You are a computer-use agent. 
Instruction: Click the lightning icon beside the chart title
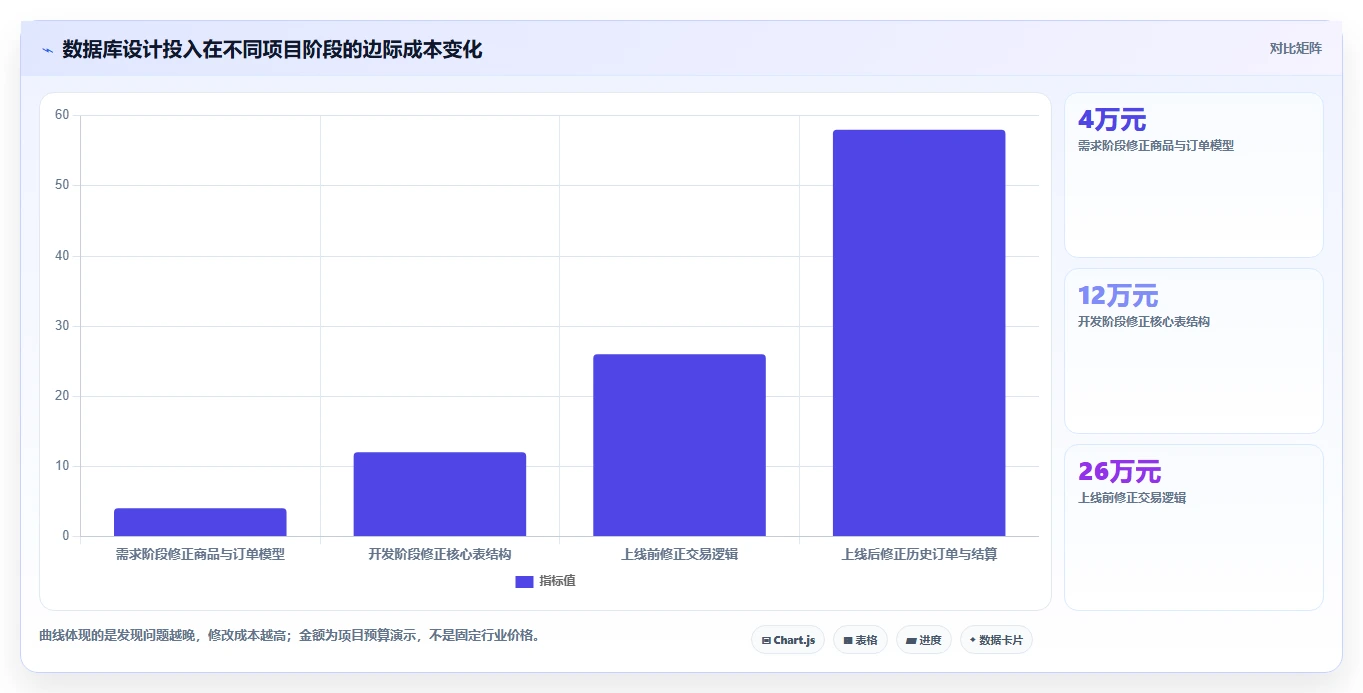tap(47, 50)
